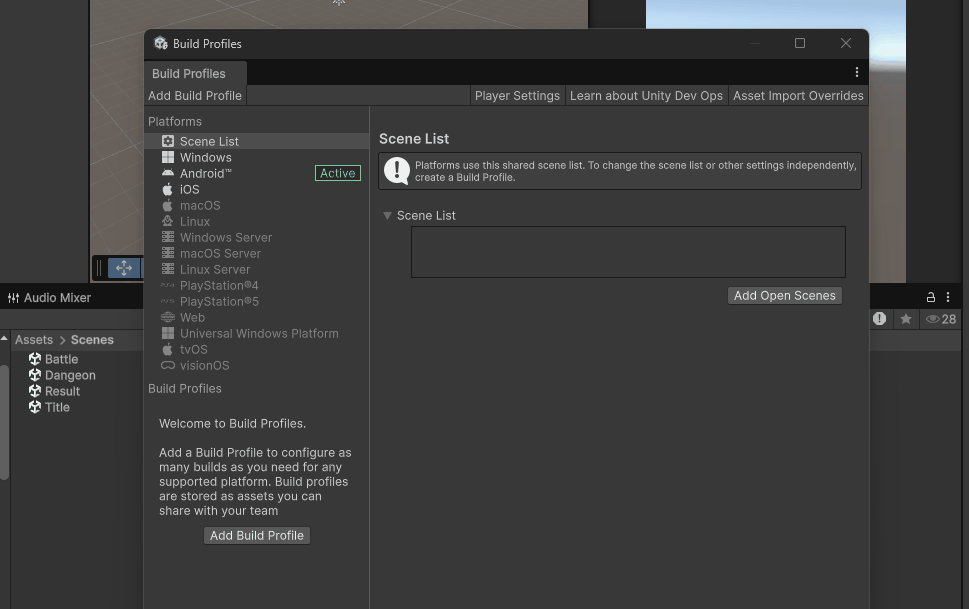Open Player Settings

[517, 96]
